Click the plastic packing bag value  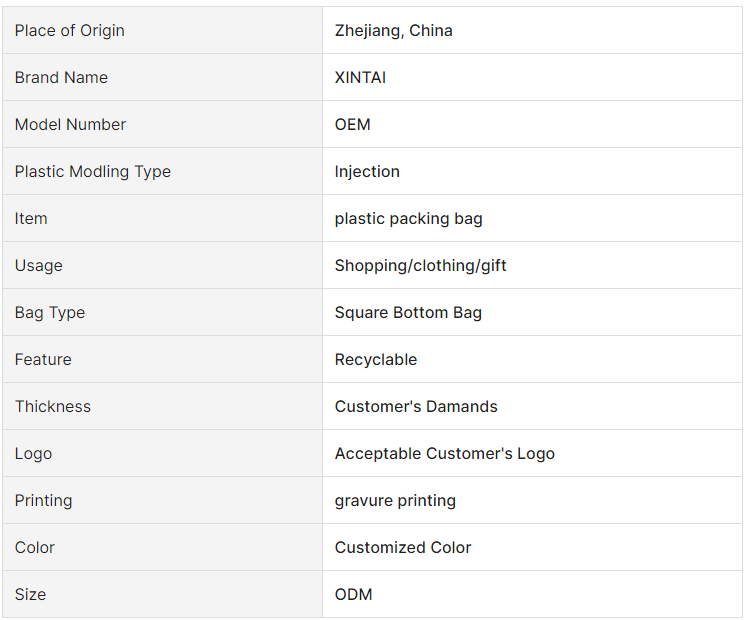tap(409, 219)
